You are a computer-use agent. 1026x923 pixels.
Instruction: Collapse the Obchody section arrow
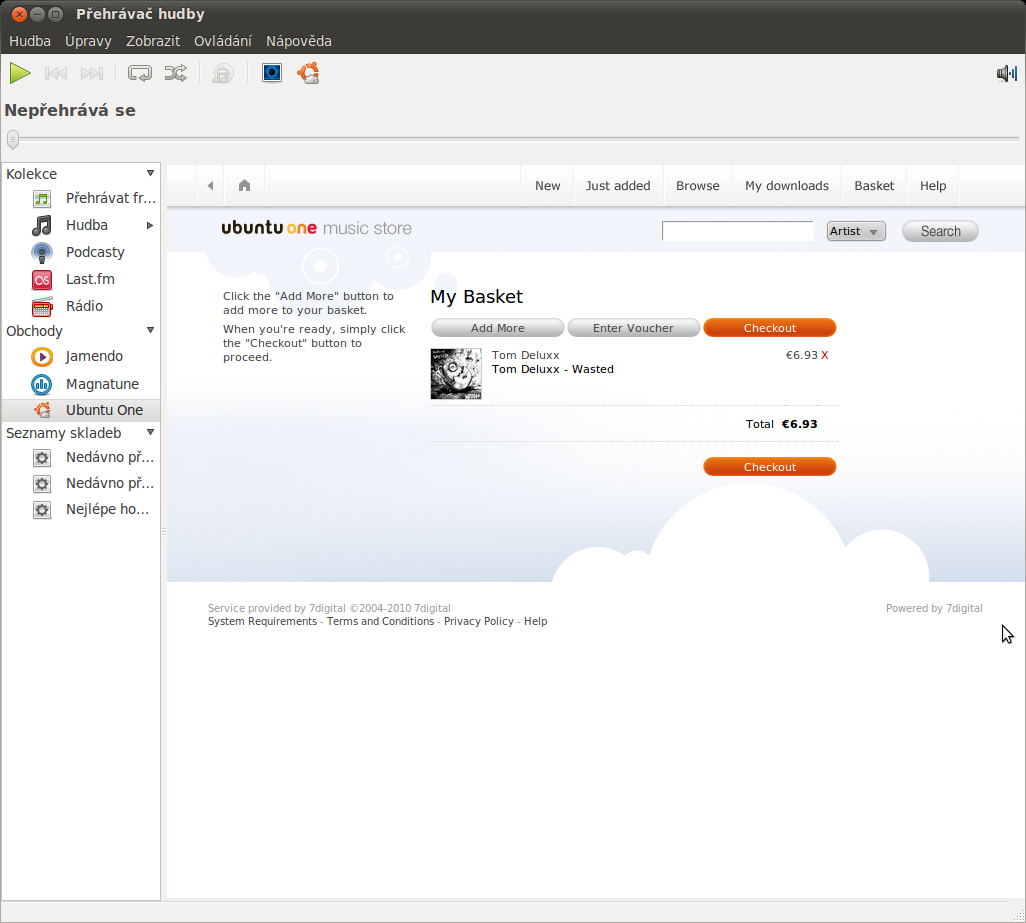tap(150, 330)
